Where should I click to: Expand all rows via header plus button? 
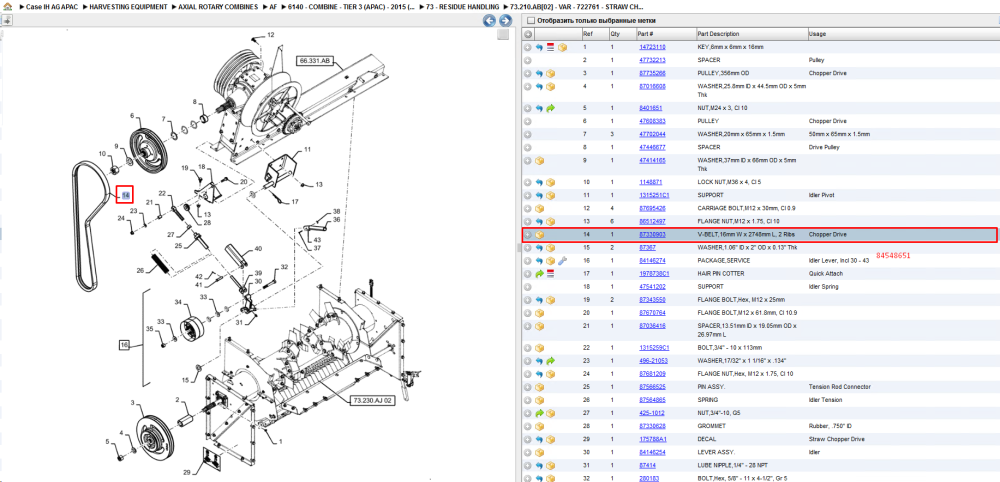click(528, 34)
